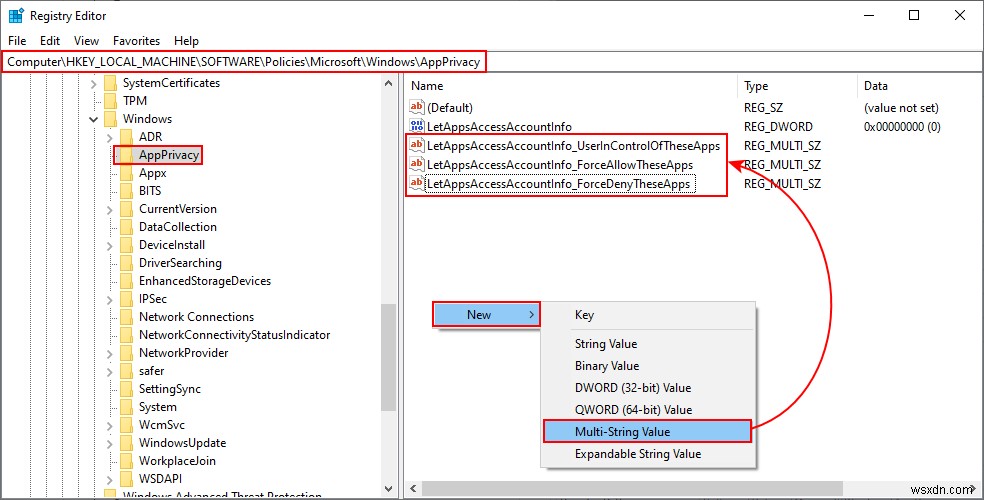Click the EnhancedStorageDevices folder icon
The height and width of the screenshot is (500, 984).
tap(127, 281)
